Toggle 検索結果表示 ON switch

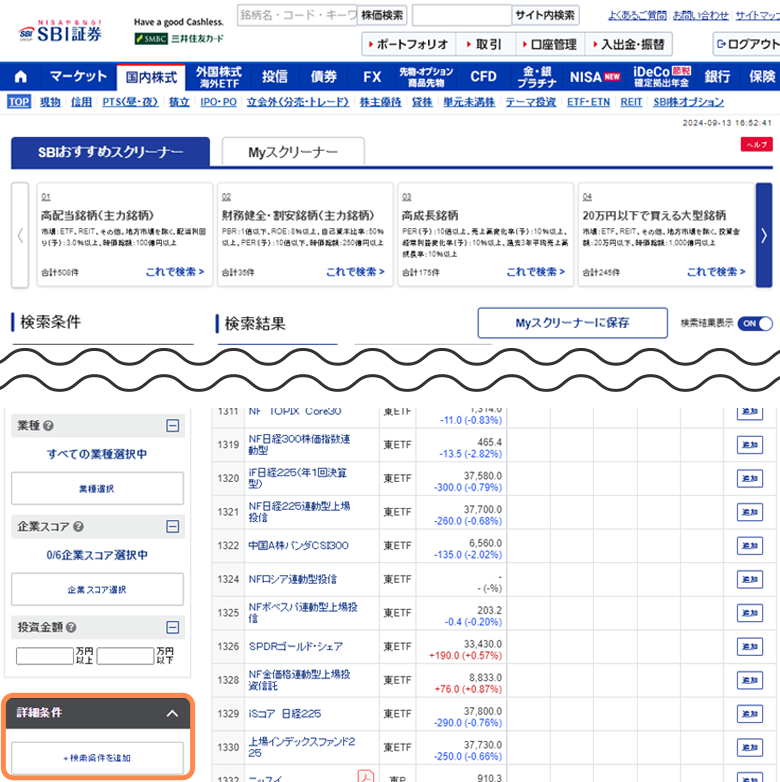pyautogui.click(x=756, y=323)
